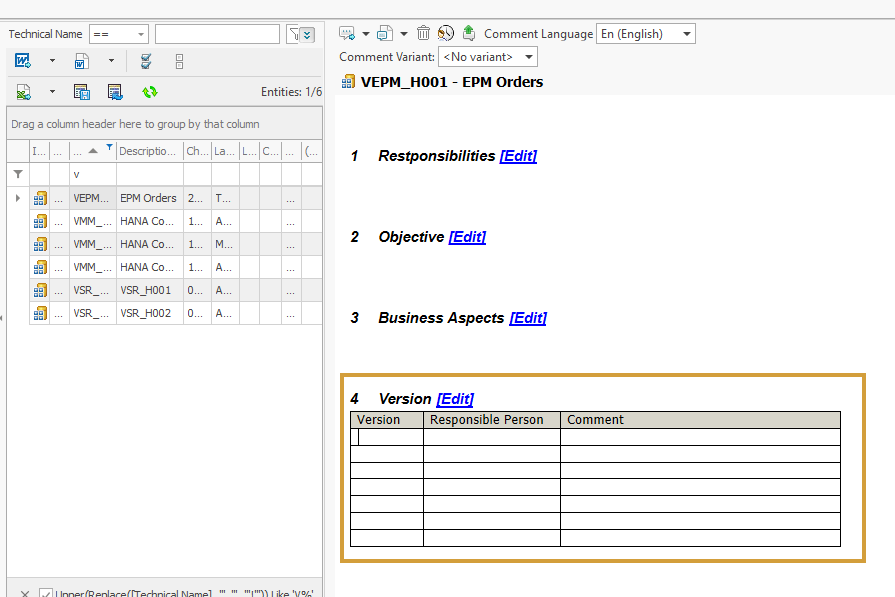Open the equals operator dropdown

pos(118,33)
